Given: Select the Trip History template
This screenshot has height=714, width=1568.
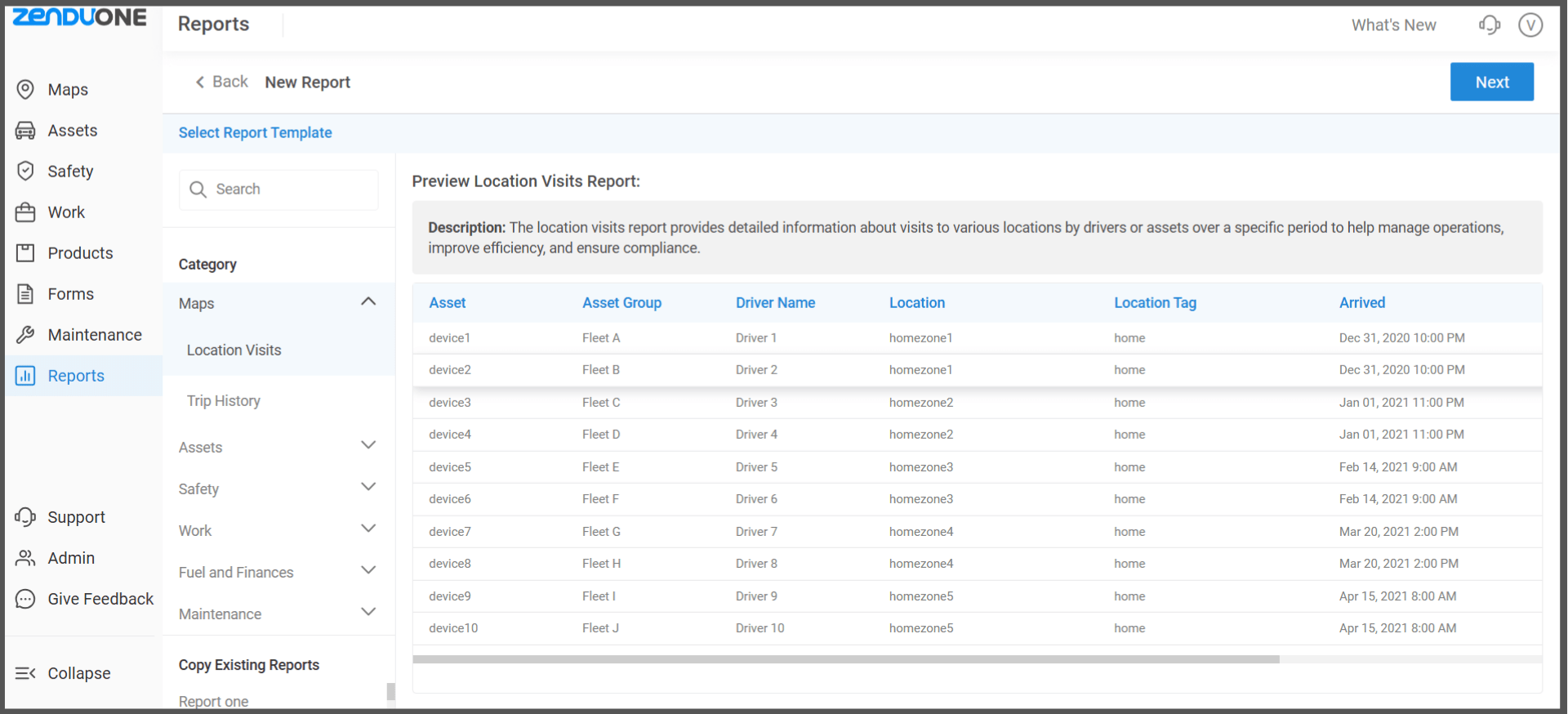Looking at the screenshot, I should (224, 401).
